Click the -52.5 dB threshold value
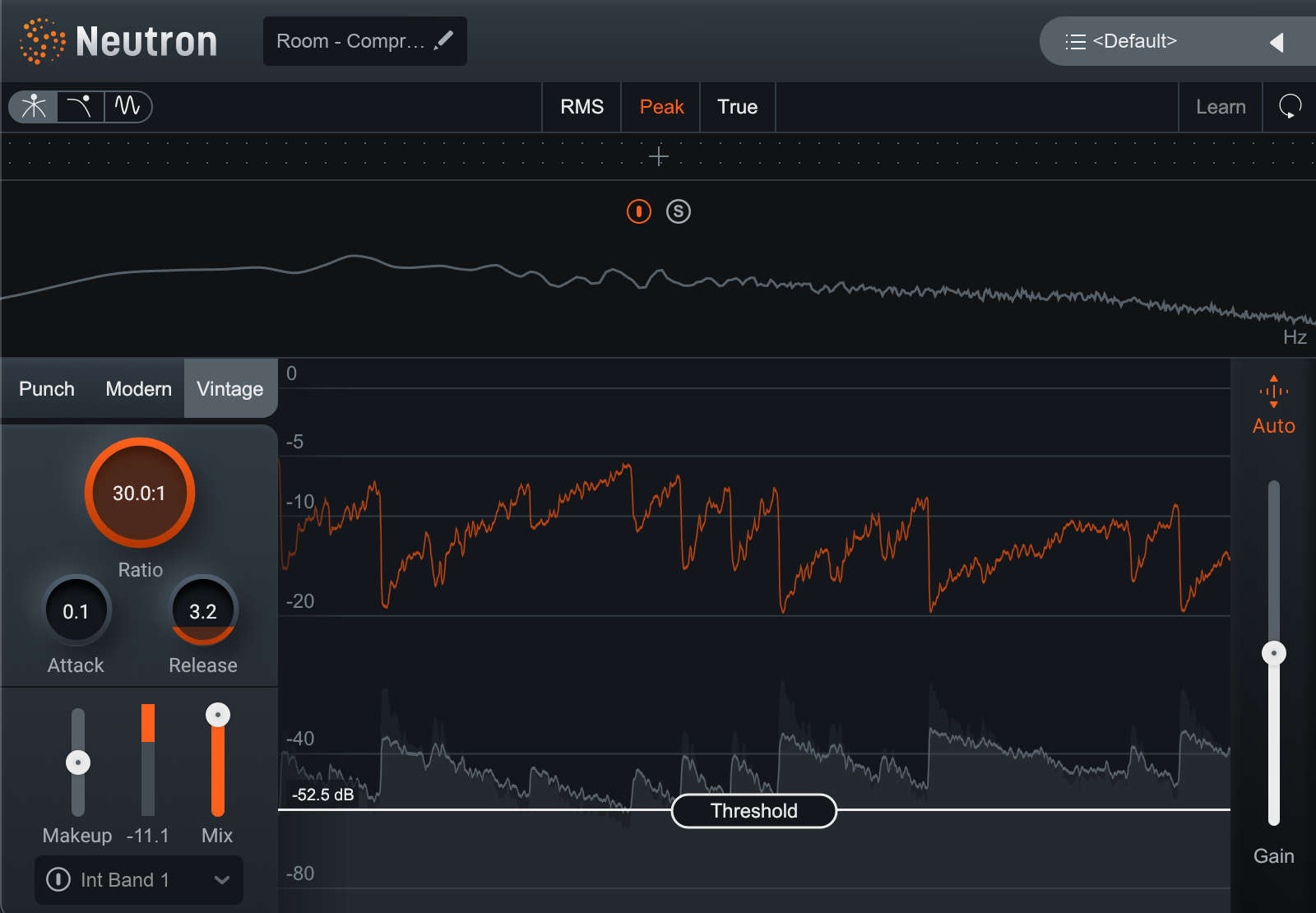 (323, 795)
